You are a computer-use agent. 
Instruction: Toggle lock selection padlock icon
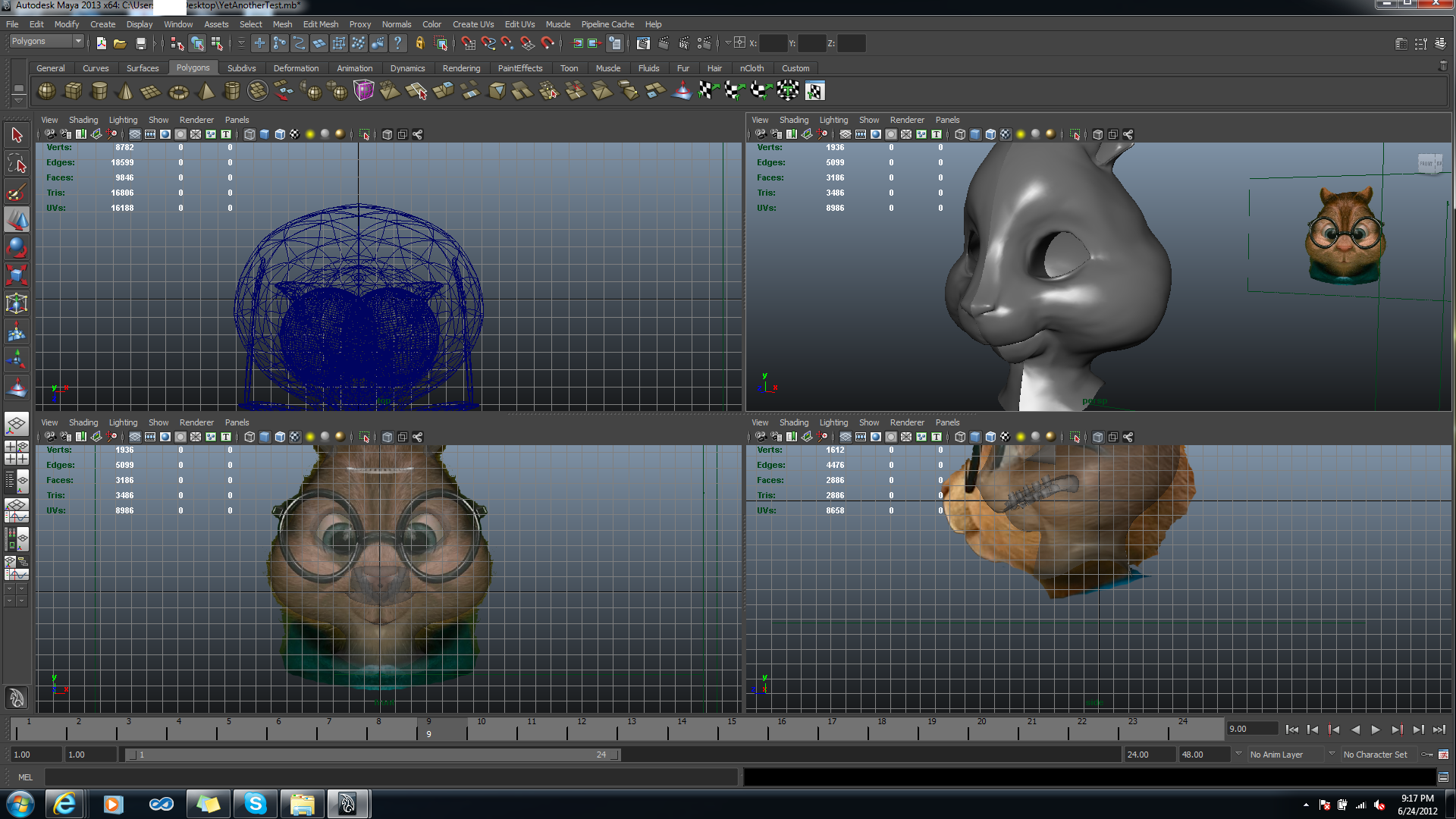click(x=420, y=43)
